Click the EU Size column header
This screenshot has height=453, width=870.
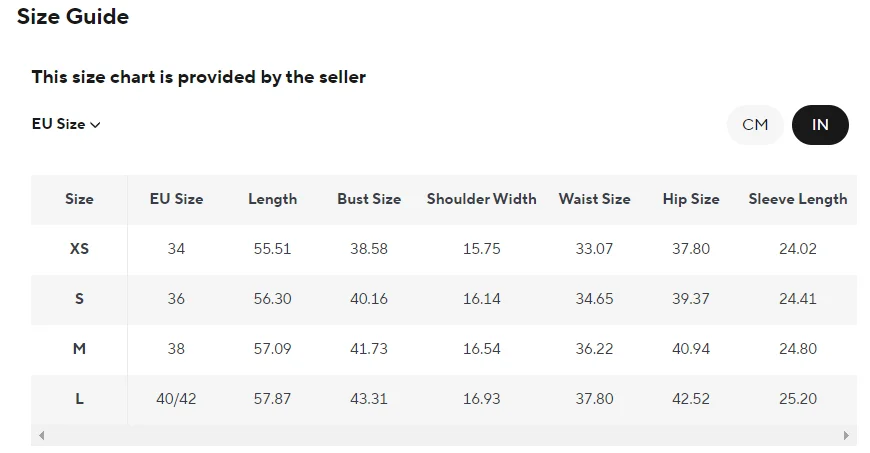176,199
